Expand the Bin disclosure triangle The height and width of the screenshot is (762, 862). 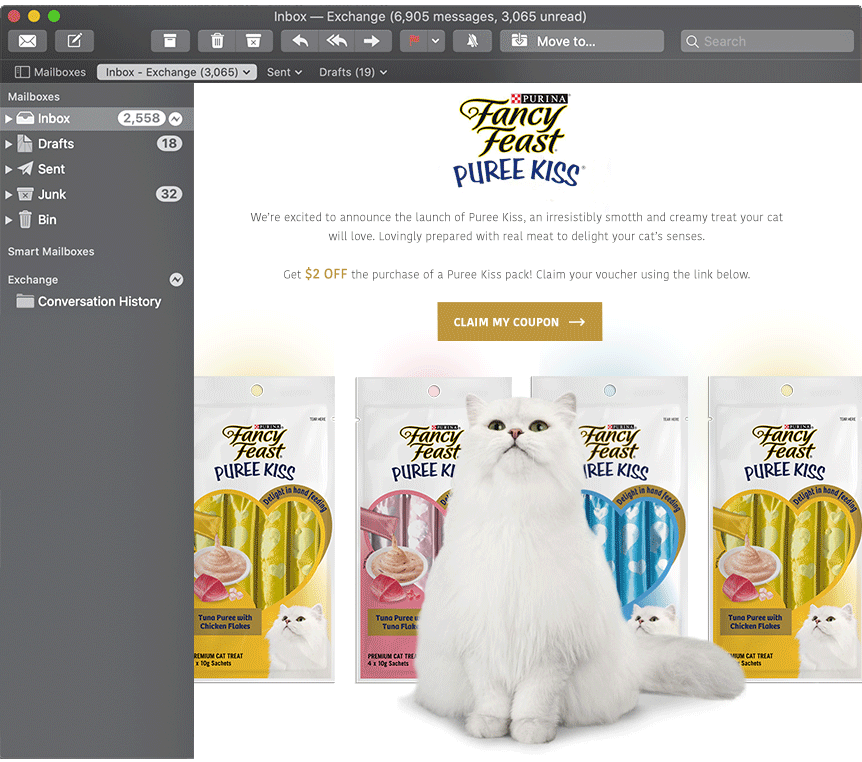8,220
